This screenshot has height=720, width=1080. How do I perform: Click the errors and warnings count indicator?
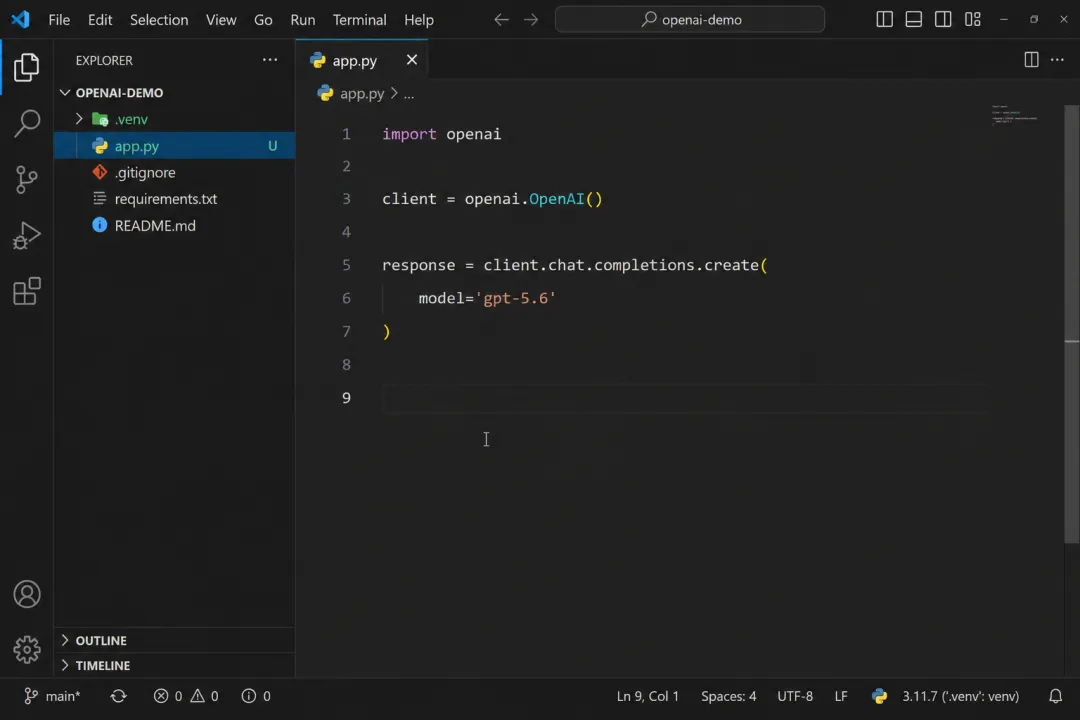[186, 696]
